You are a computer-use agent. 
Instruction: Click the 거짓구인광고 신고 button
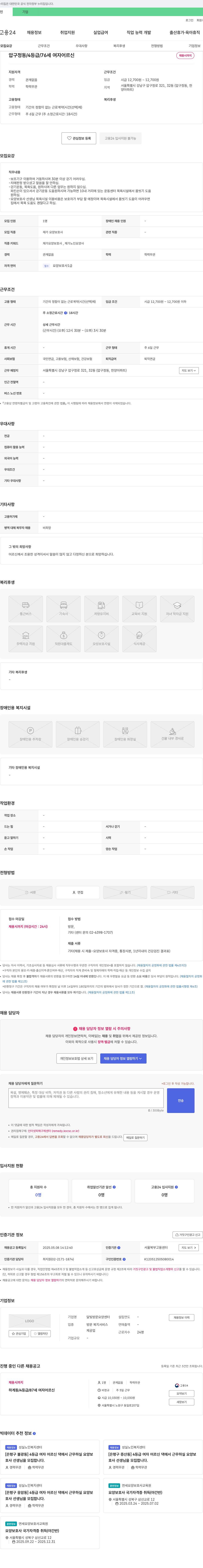188,1235
